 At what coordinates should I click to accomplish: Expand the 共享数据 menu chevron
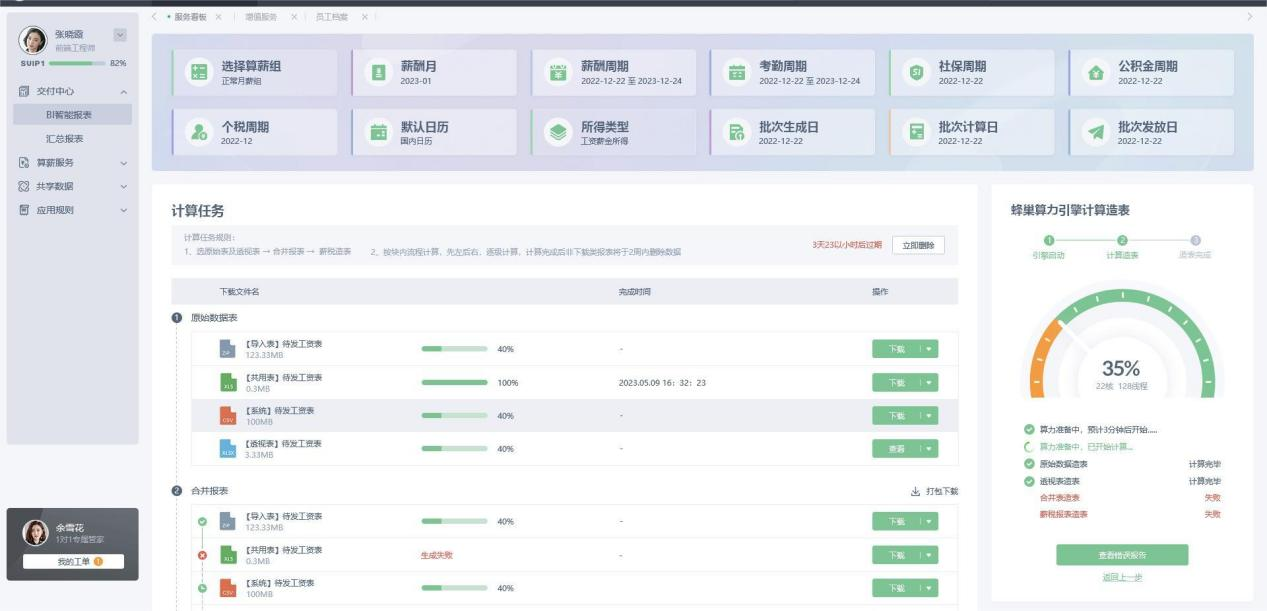point(124,187)
